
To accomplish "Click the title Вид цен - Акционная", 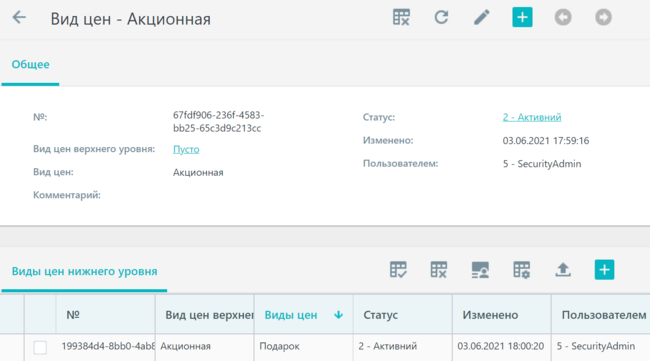I will [x=131, y=19].
